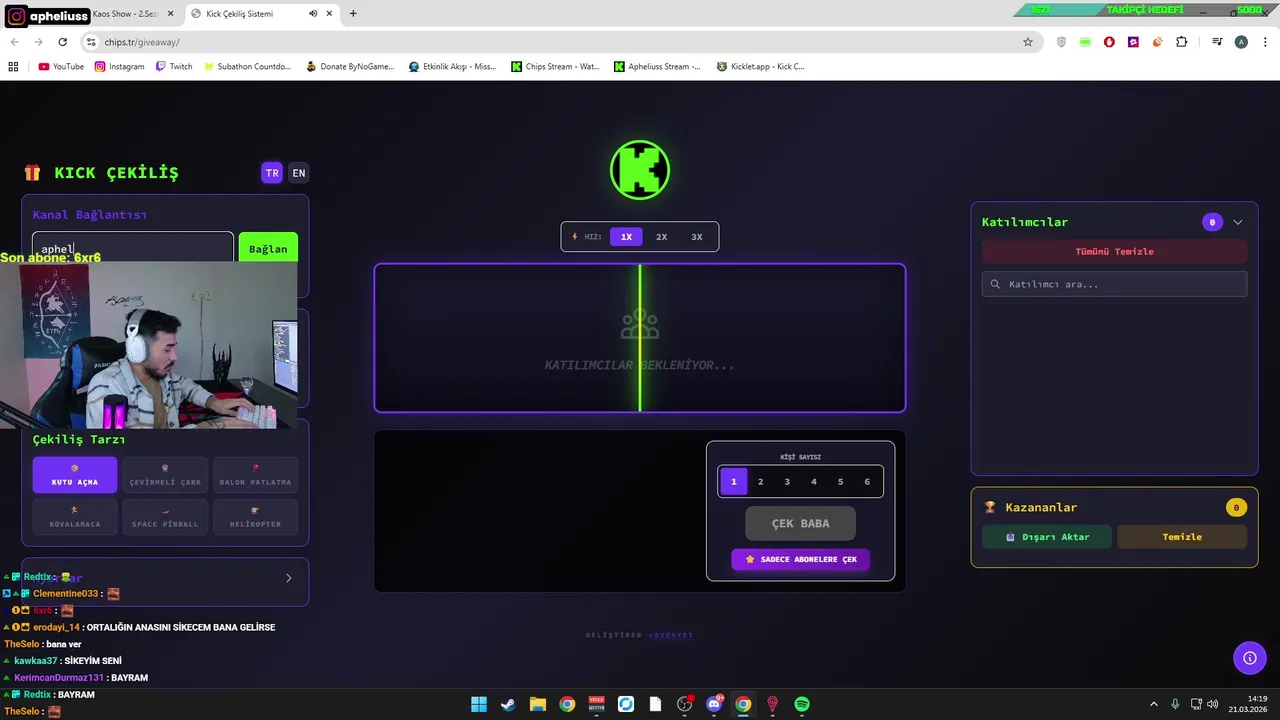Click the participants count badge
This screenshot has height=720, width=1280.
click(1212, 222)
